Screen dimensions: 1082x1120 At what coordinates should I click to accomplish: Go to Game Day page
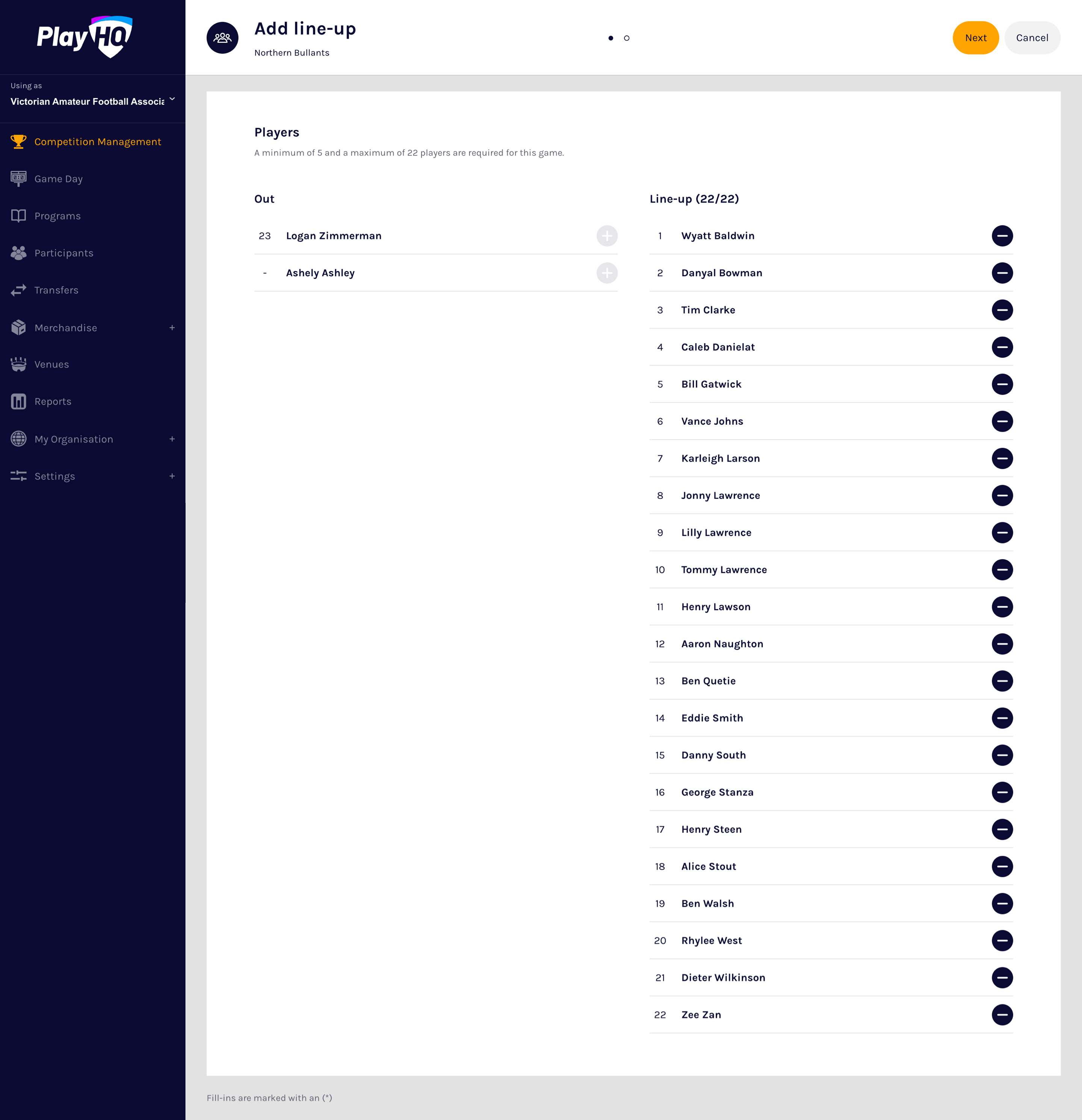(x=58, y=179)
